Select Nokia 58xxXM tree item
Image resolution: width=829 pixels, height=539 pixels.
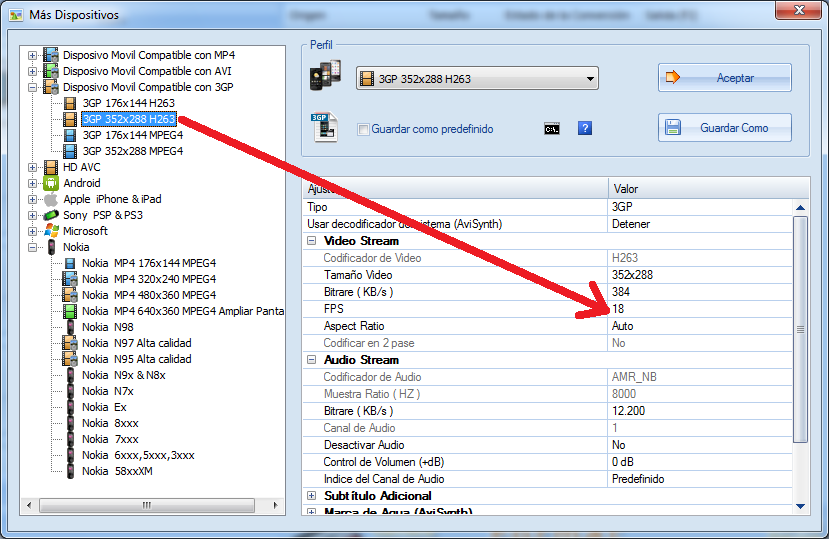[x=117, y=471]
